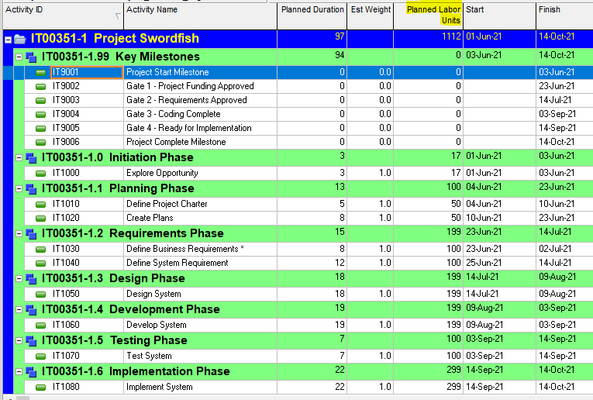
Task: Collapse the Requirements Phase group
Action: [x=19, y=234]
